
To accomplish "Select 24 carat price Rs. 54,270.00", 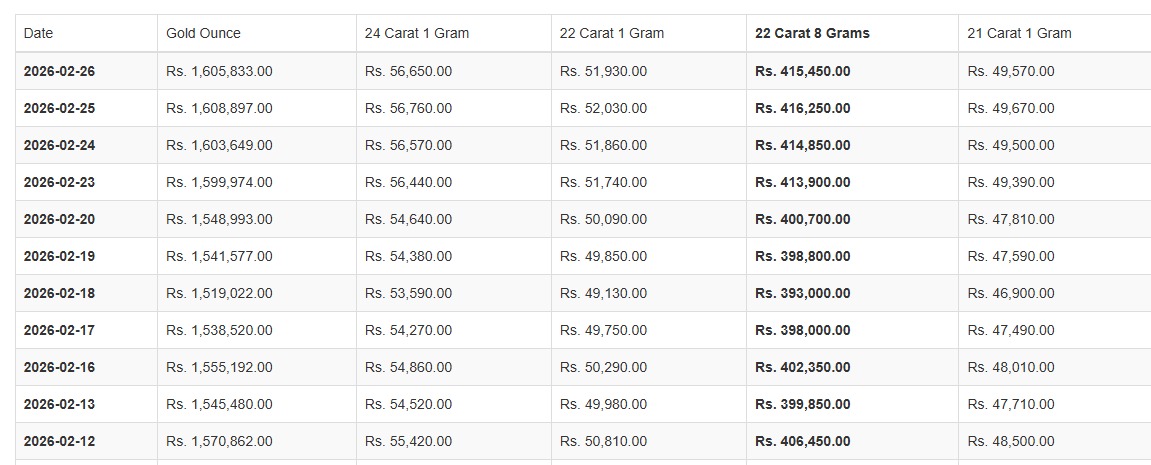I will click(x=408, y=330).
